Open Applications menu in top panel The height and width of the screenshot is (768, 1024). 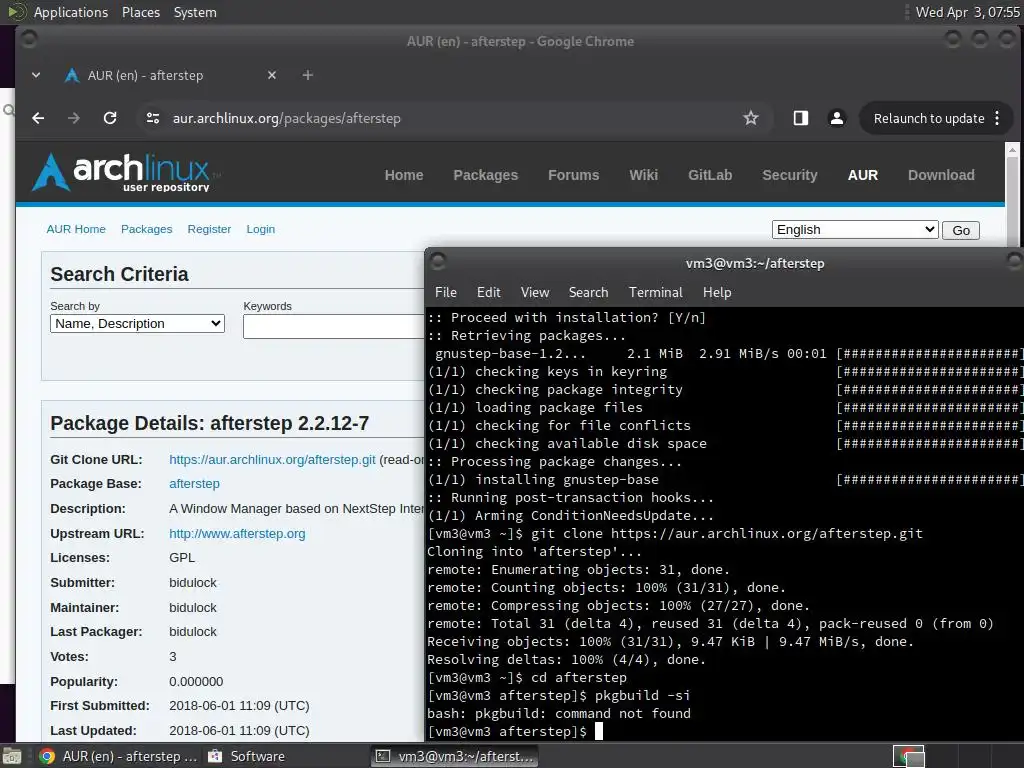tap(71, 12)
